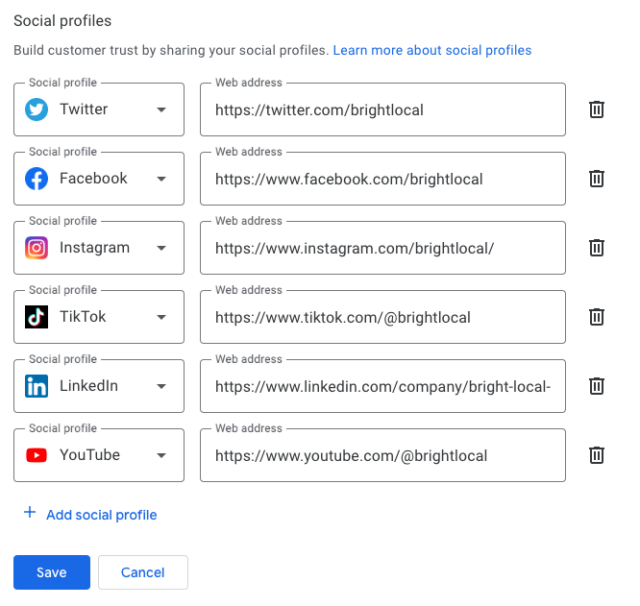
Task: Open the LinkedIn social profile dropdown
Action: (x=99, y=386)
